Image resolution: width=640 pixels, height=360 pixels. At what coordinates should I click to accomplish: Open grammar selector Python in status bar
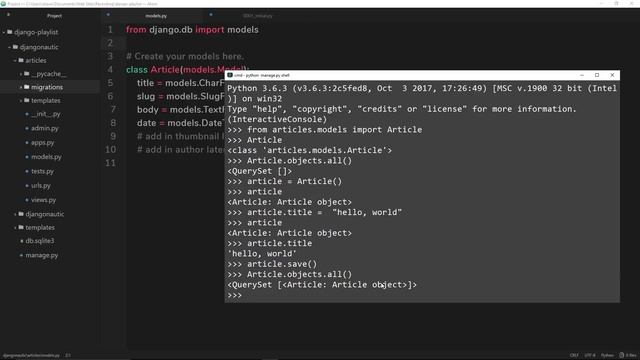pyautogui.click(x=607, y=355)
